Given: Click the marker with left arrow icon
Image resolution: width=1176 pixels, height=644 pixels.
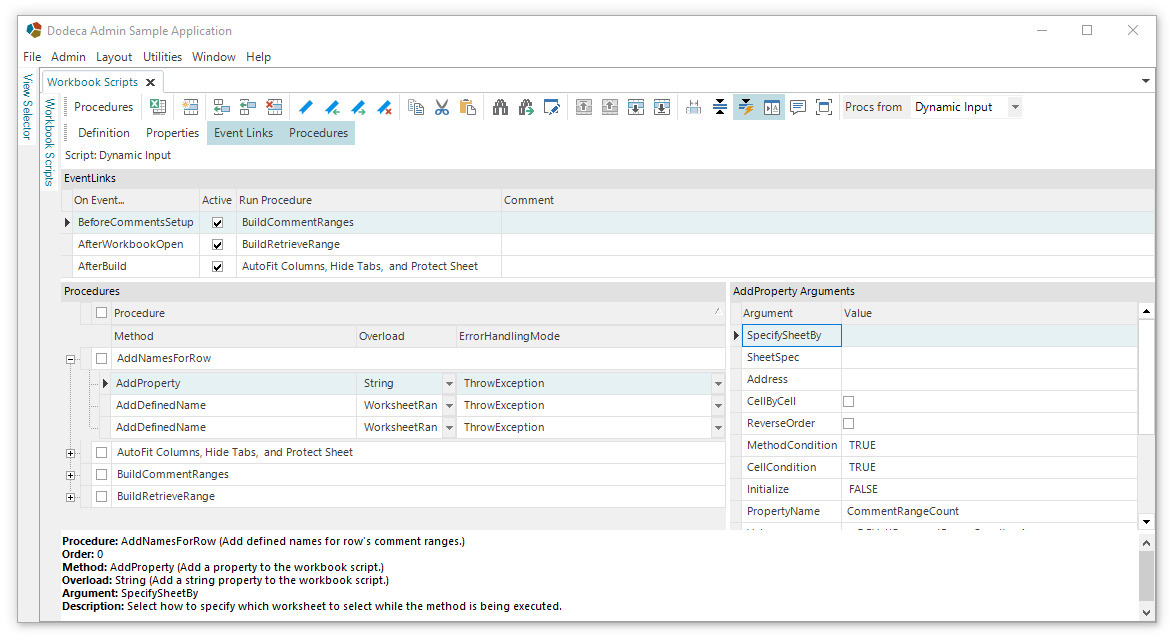Looking at the screenshot, I should [x=332, y=107].
